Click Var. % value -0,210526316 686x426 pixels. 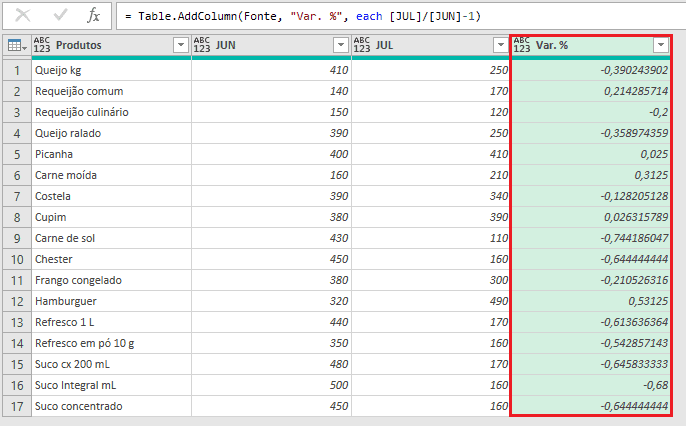[x=591, y=280]
